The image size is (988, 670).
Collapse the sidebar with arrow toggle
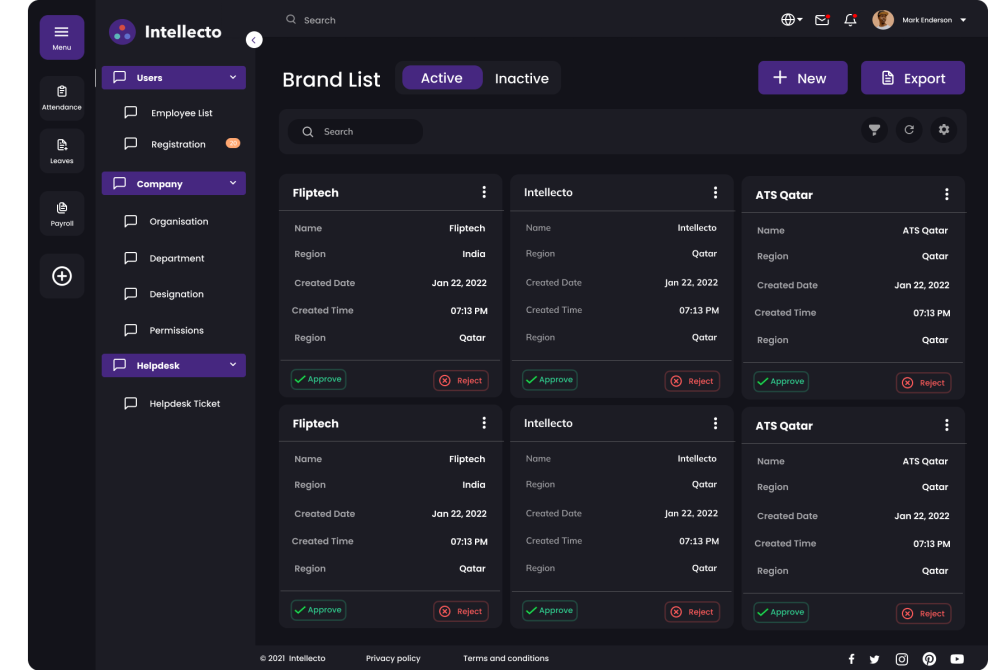254,39
